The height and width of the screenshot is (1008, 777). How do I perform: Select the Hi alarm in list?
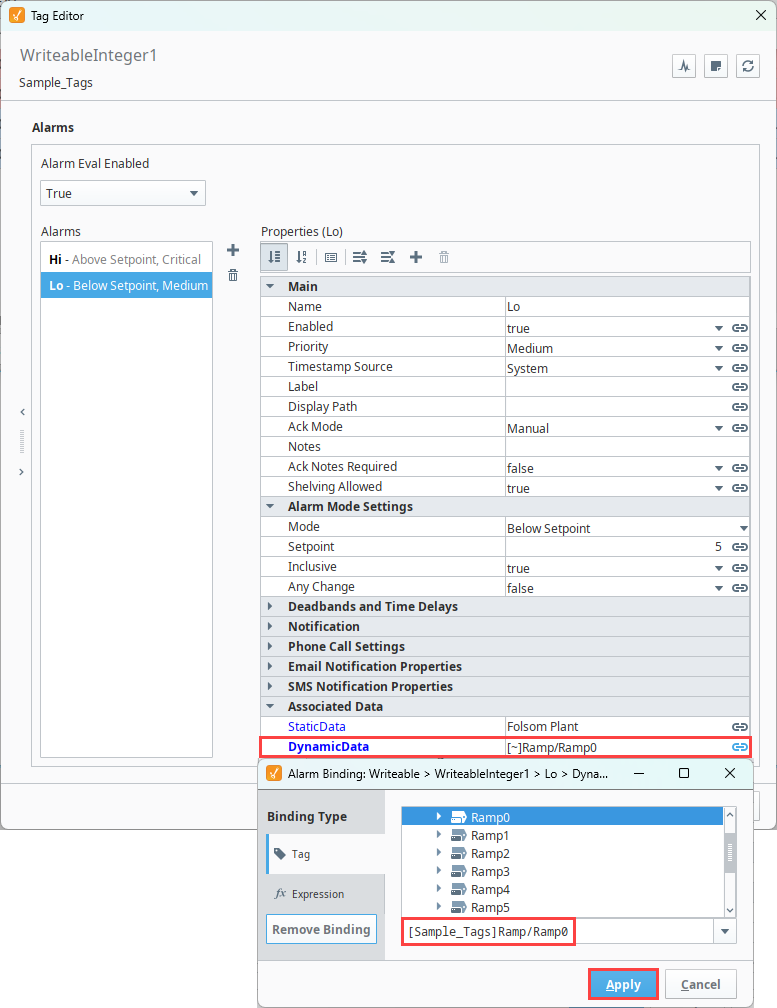coord(126,259)
